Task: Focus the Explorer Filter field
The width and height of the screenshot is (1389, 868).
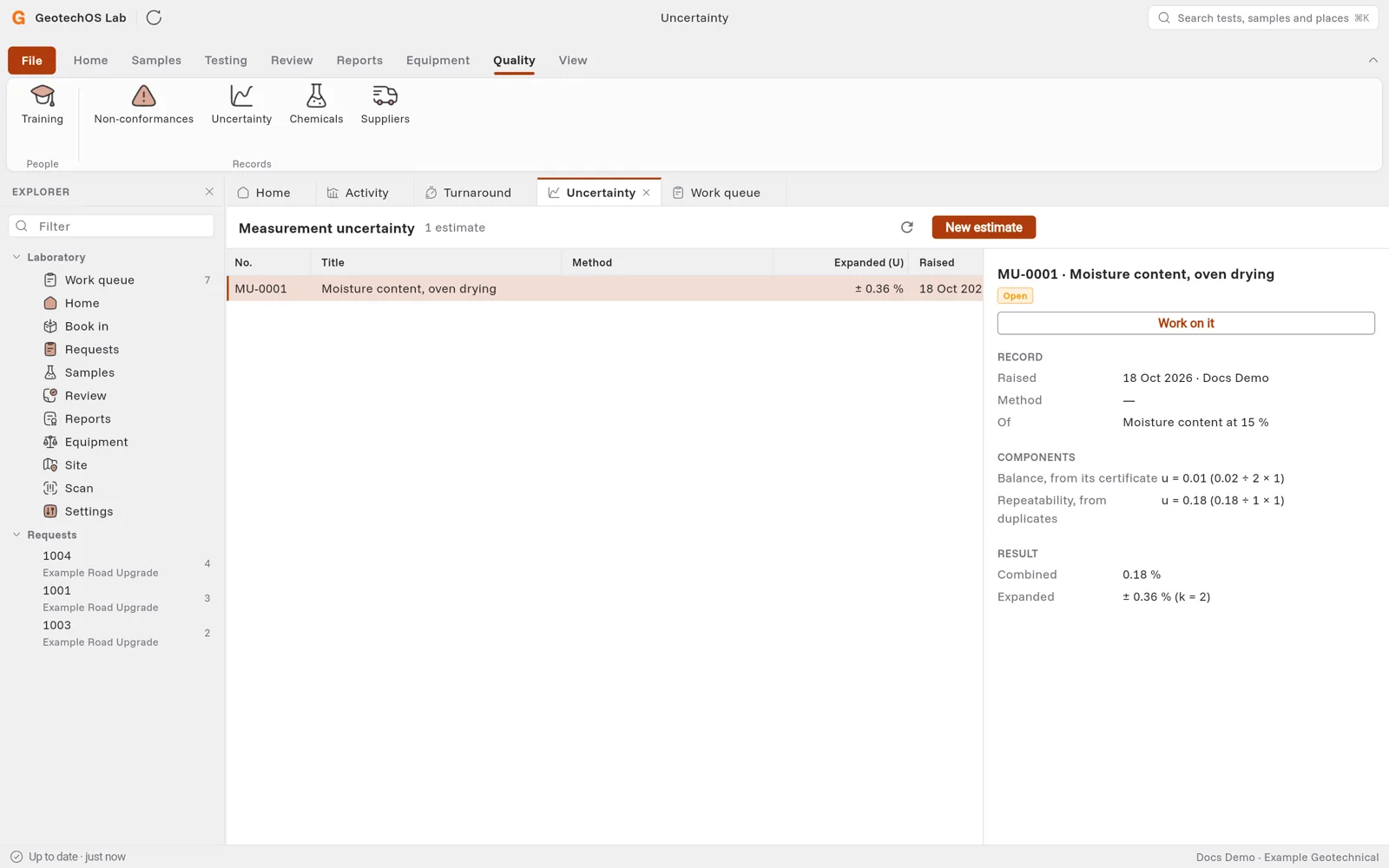Action: coord(111,227)
